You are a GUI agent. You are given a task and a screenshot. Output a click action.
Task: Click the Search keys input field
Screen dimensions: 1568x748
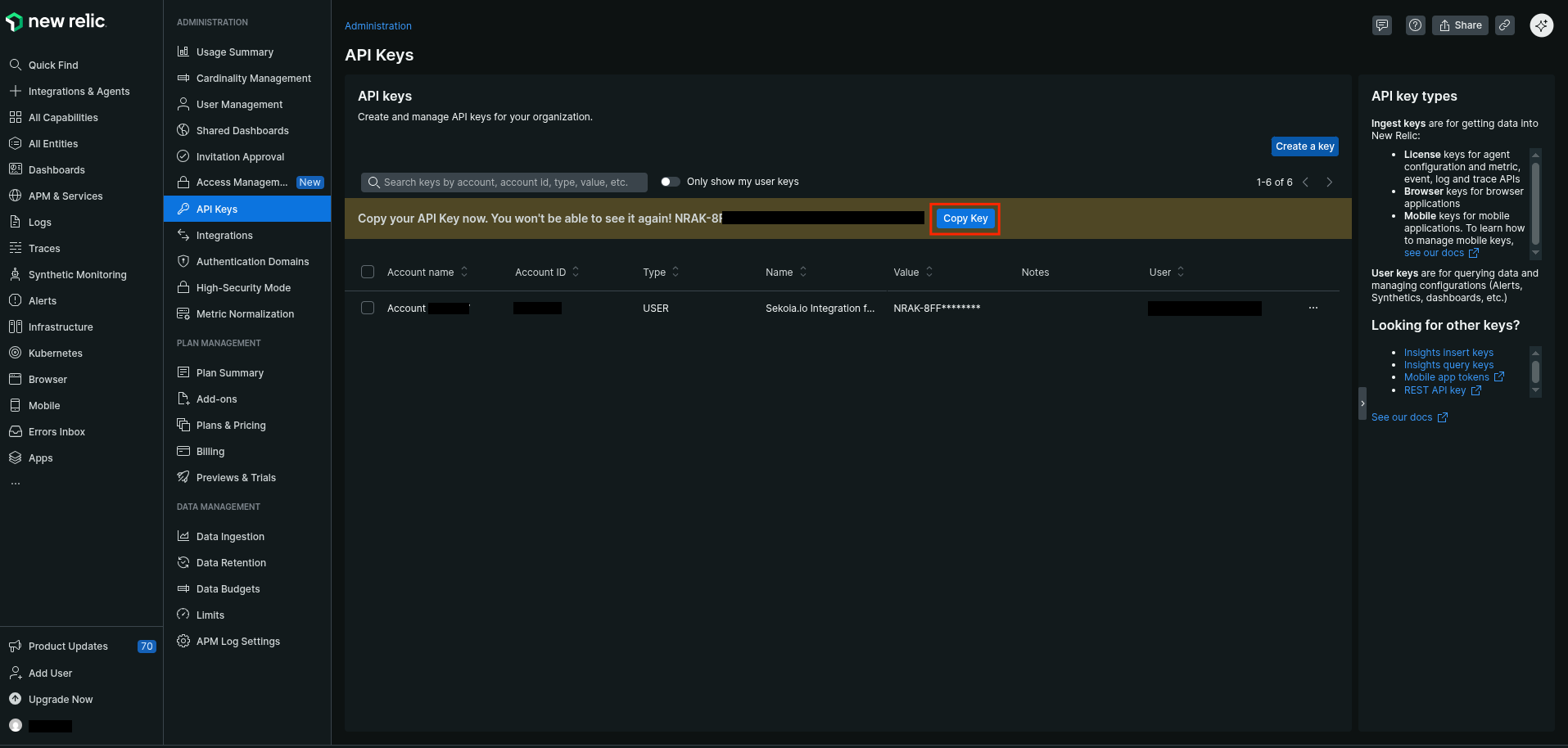pyautogui.click(x=504, y=182)
